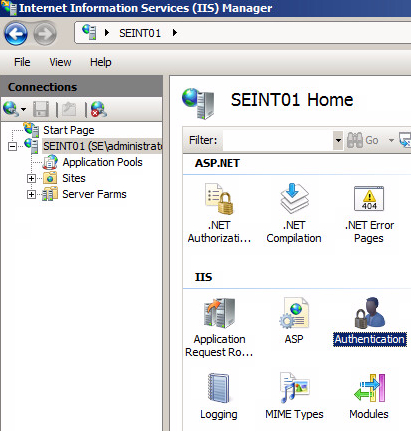
Task: Click the ASP.NET group header
Action: 217,163
